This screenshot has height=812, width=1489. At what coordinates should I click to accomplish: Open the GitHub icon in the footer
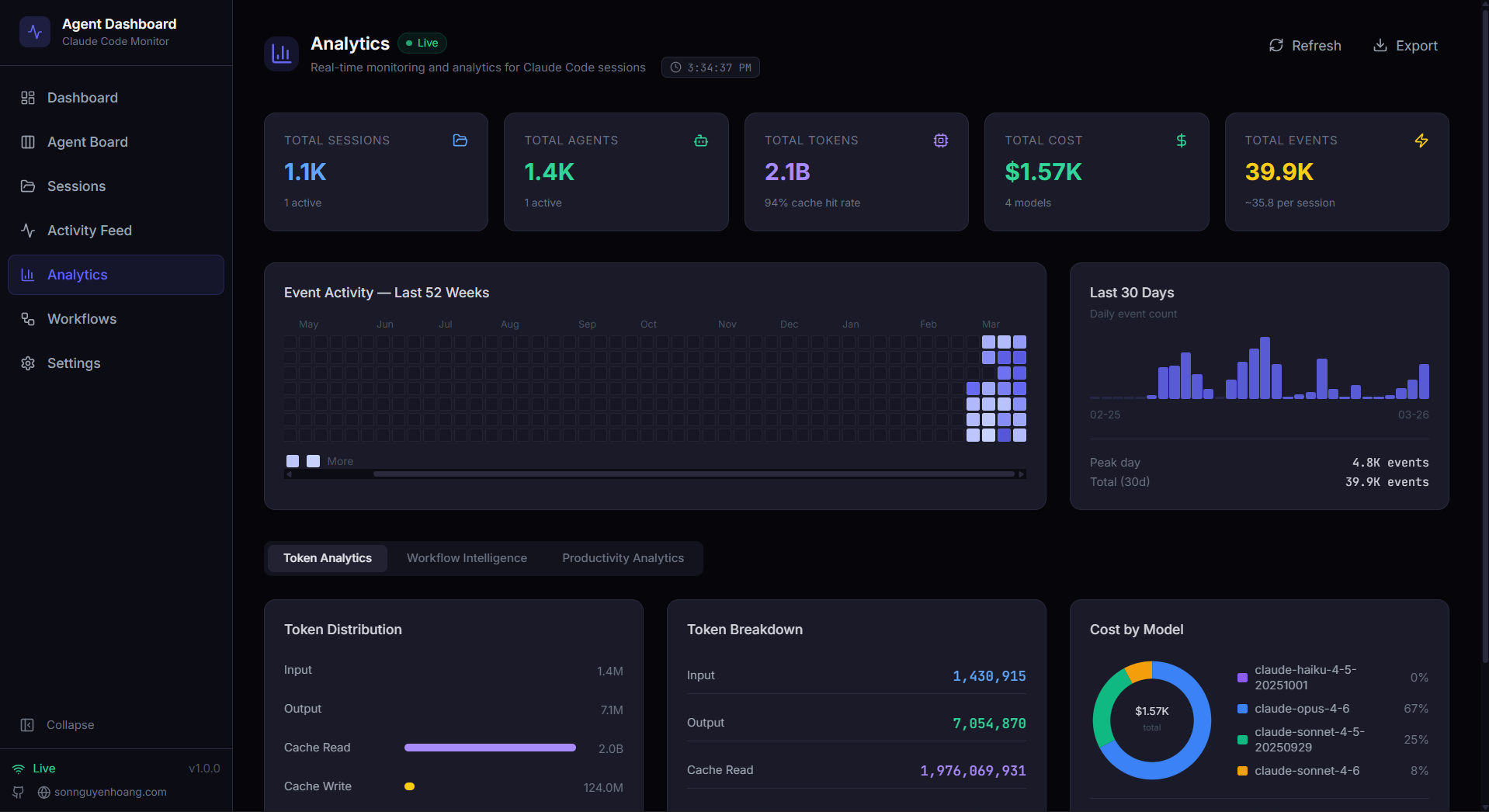pyautogui.click(x=17, y=792)
